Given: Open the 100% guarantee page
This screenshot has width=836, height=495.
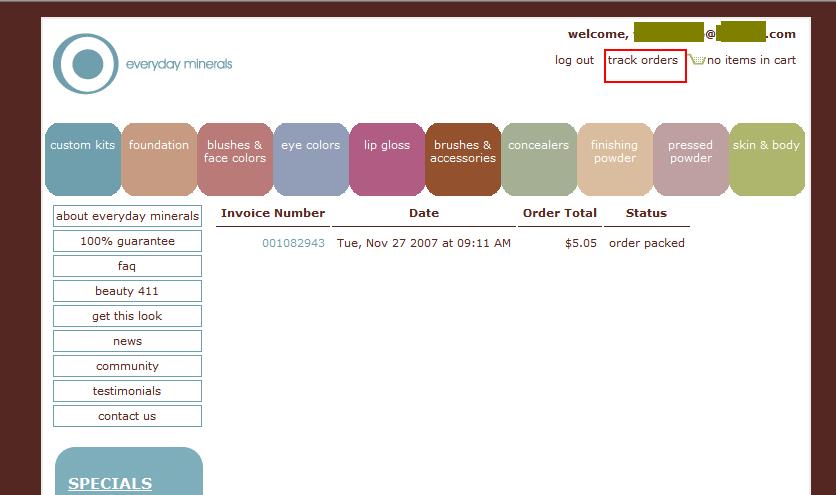Looking at the screenshot, I should click(x=127, y=241).
